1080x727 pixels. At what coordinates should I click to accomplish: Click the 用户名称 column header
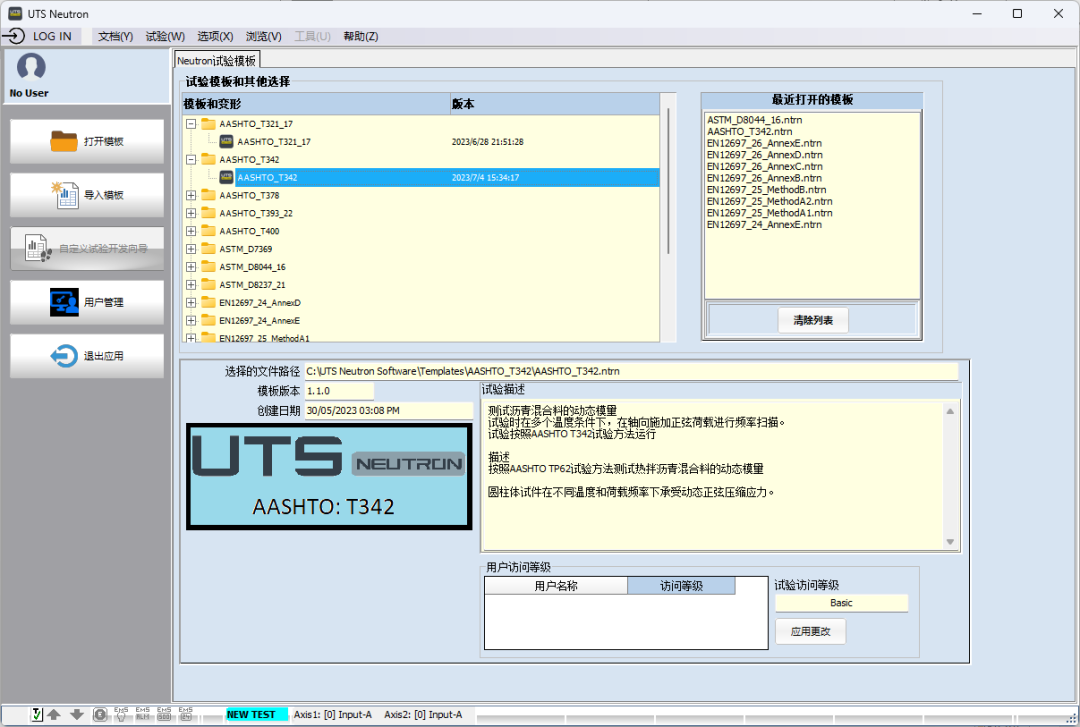556,586
